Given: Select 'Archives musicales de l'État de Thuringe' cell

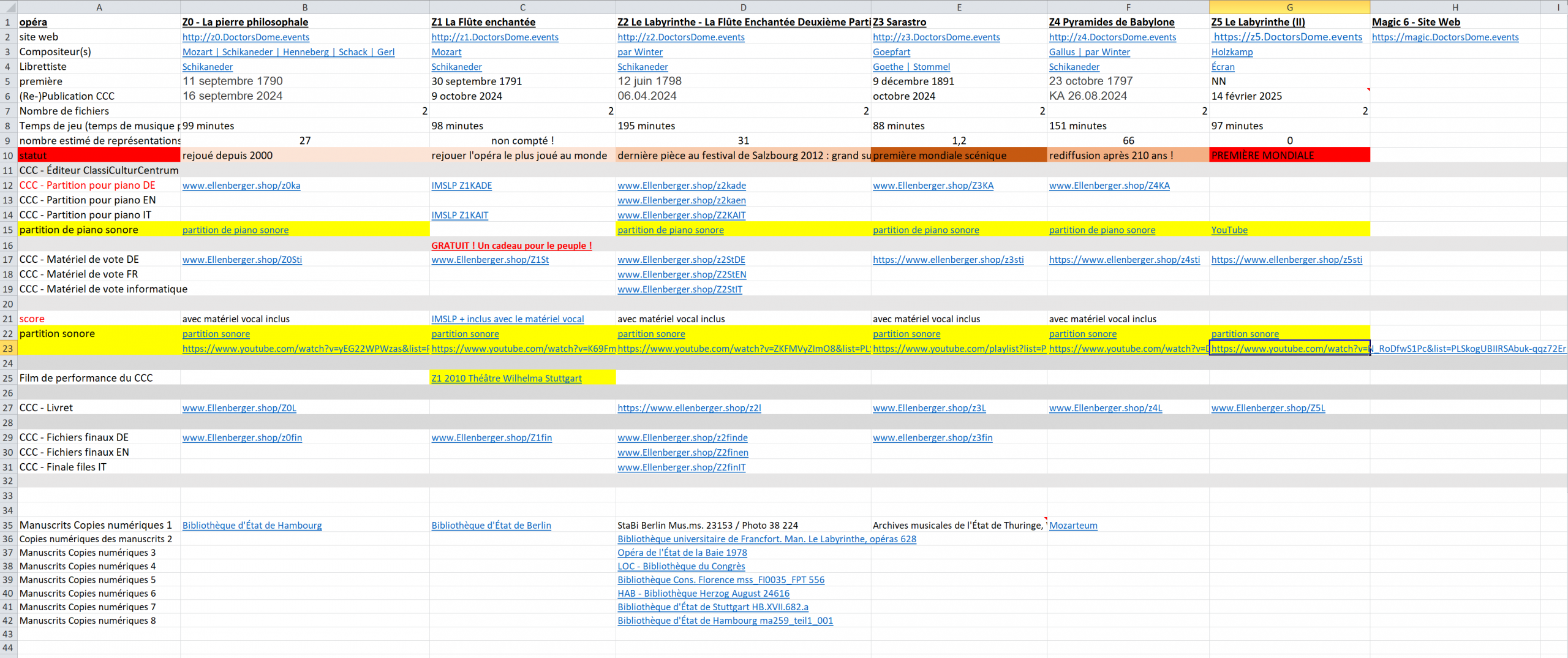Looking at the screenshot, I should pyautogui.click(x=959, y=526).
